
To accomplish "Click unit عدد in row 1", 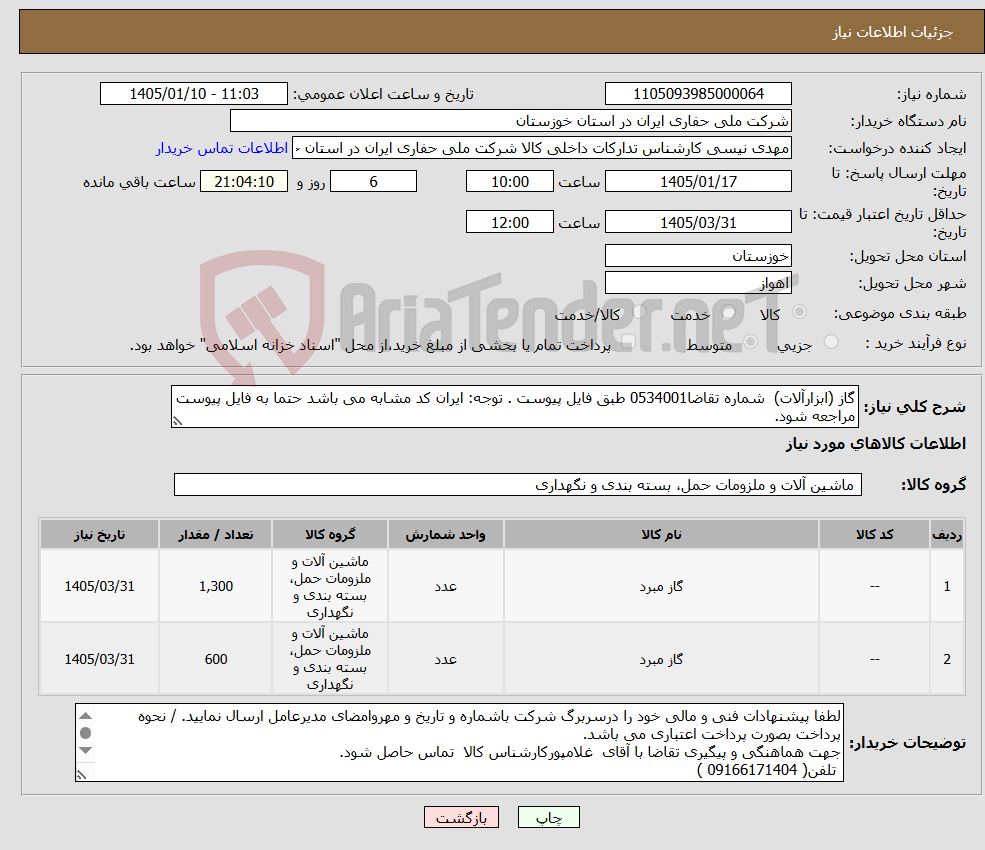I will [x=445, y=587].
